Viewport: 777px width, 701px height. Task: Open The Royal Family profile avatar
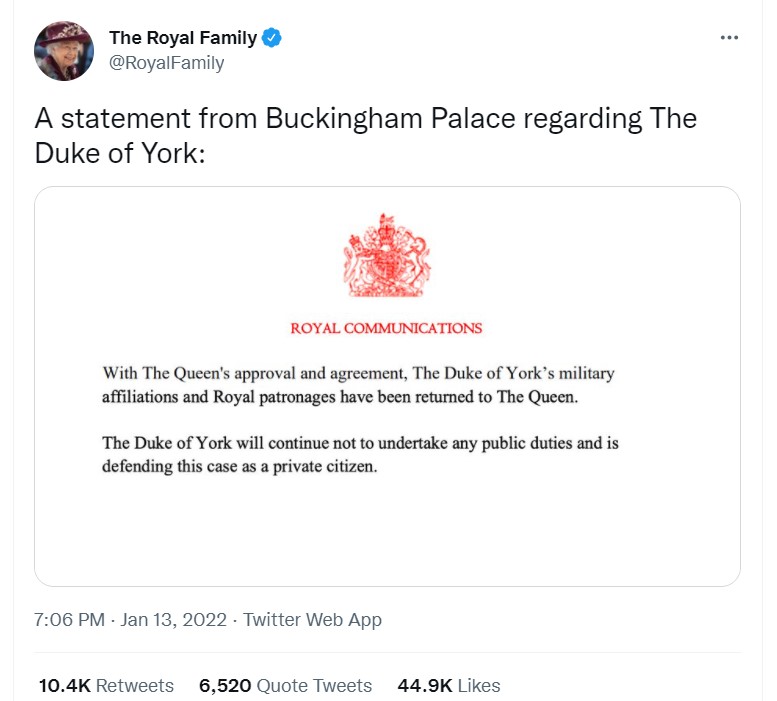[x=64, y=50]
